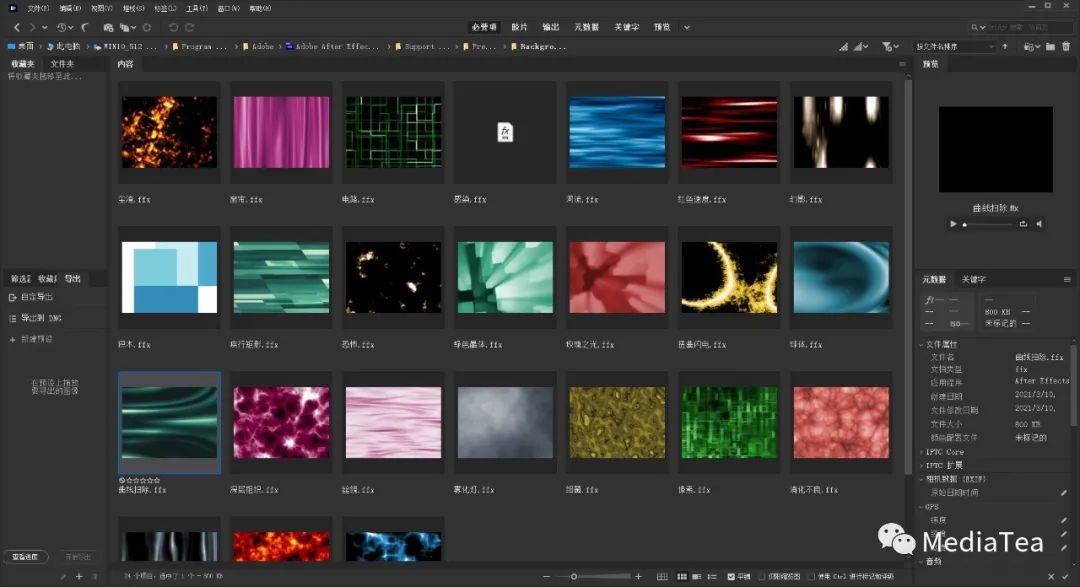The height and width of the screenshot is (587, 1080).
Task: Open the workspace switcher chevron dropdown
Action: 687,28
